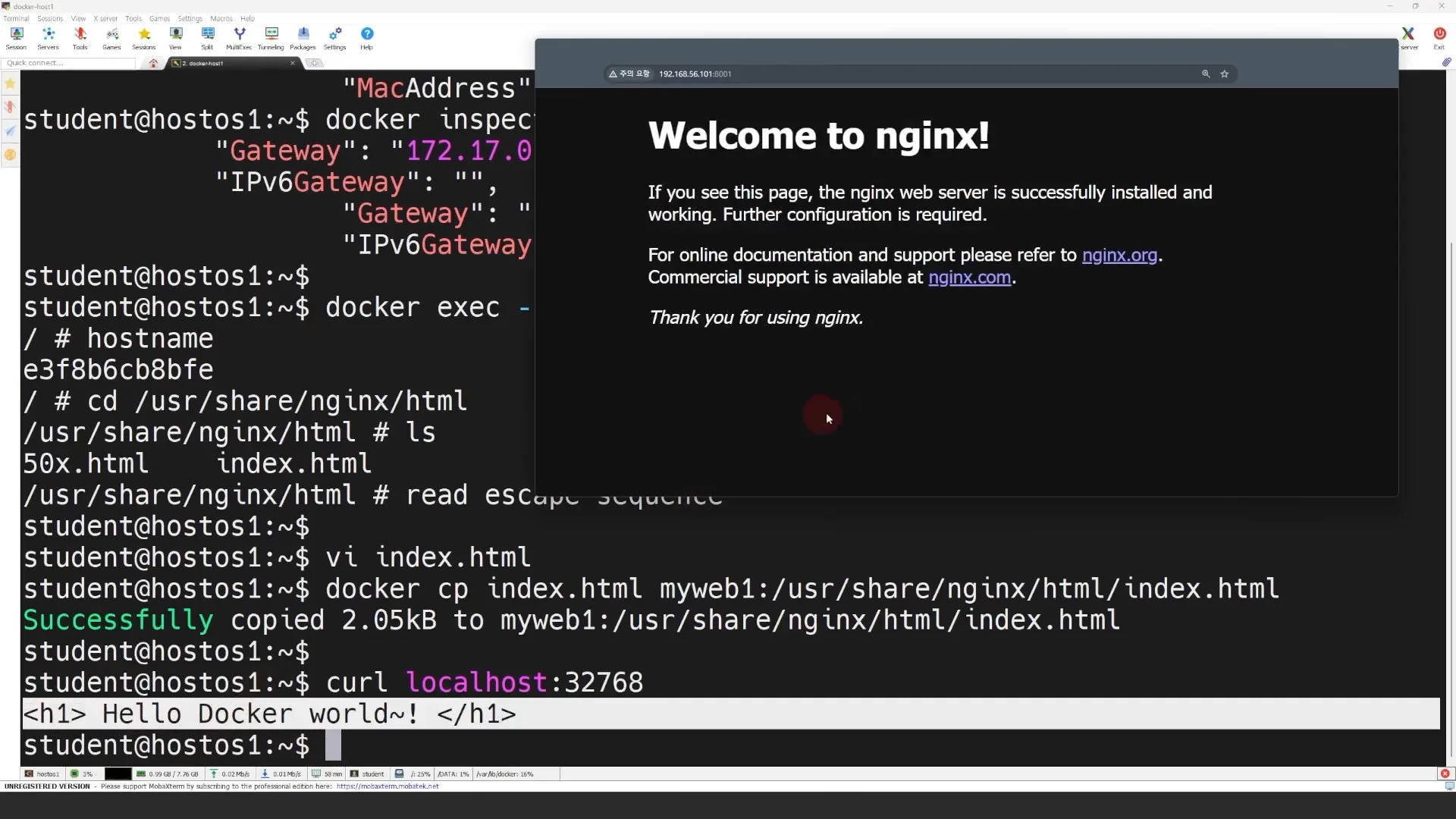1456x819 pixels.
Task: Click the browser bookmark star icon
Action: click(x=1224, y=74)
